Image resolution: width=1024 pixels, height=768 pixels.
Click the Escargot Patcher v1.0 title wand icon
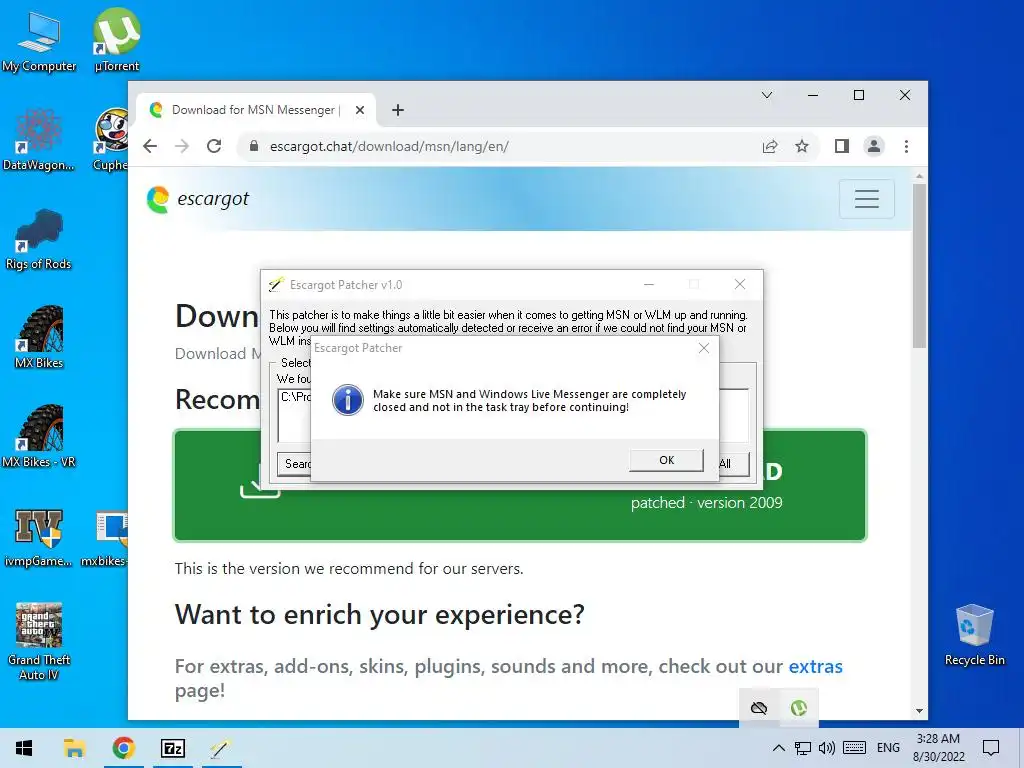click(x=276, y=285)
